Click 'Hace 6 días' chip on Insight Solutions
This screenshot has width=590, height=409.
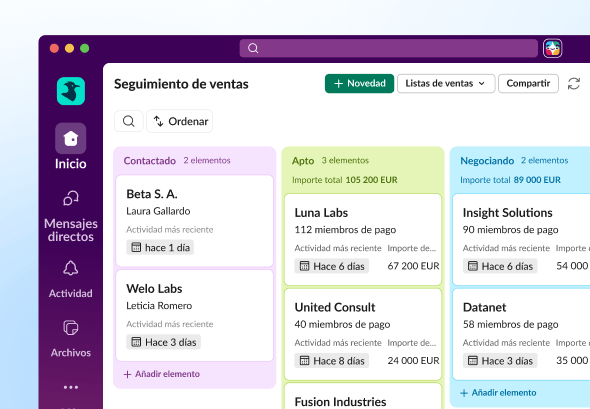[x=500, y=266]
